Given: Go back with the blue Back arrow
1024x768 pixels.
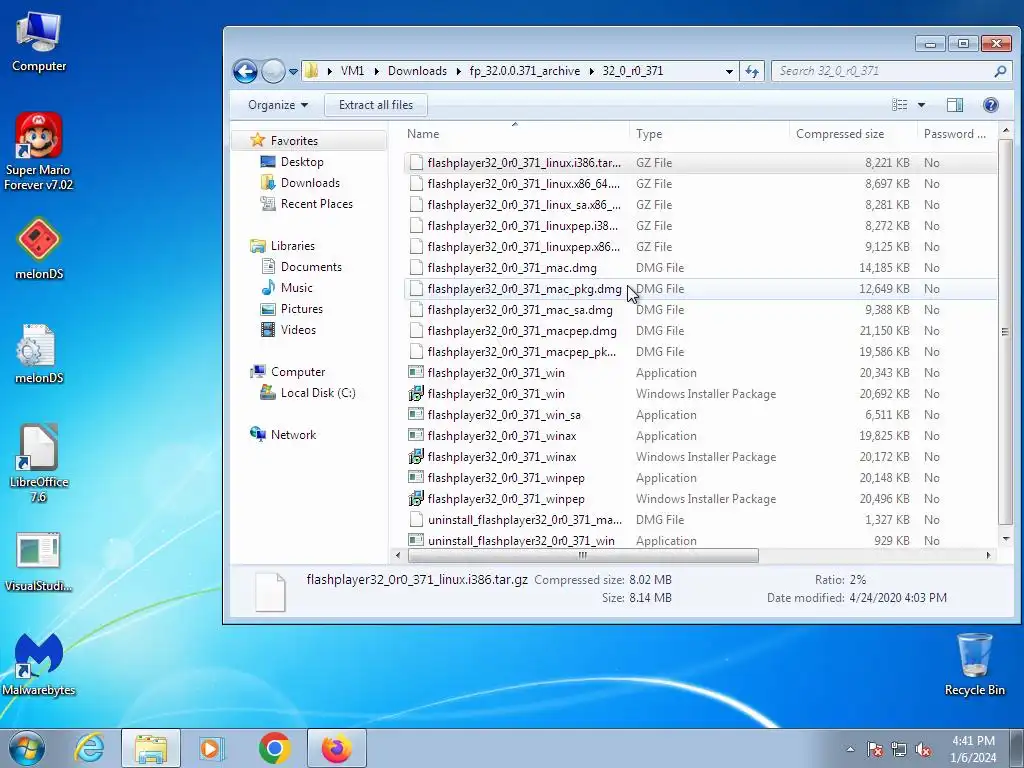Looking at the screenshot, I should tap(246, 71).
